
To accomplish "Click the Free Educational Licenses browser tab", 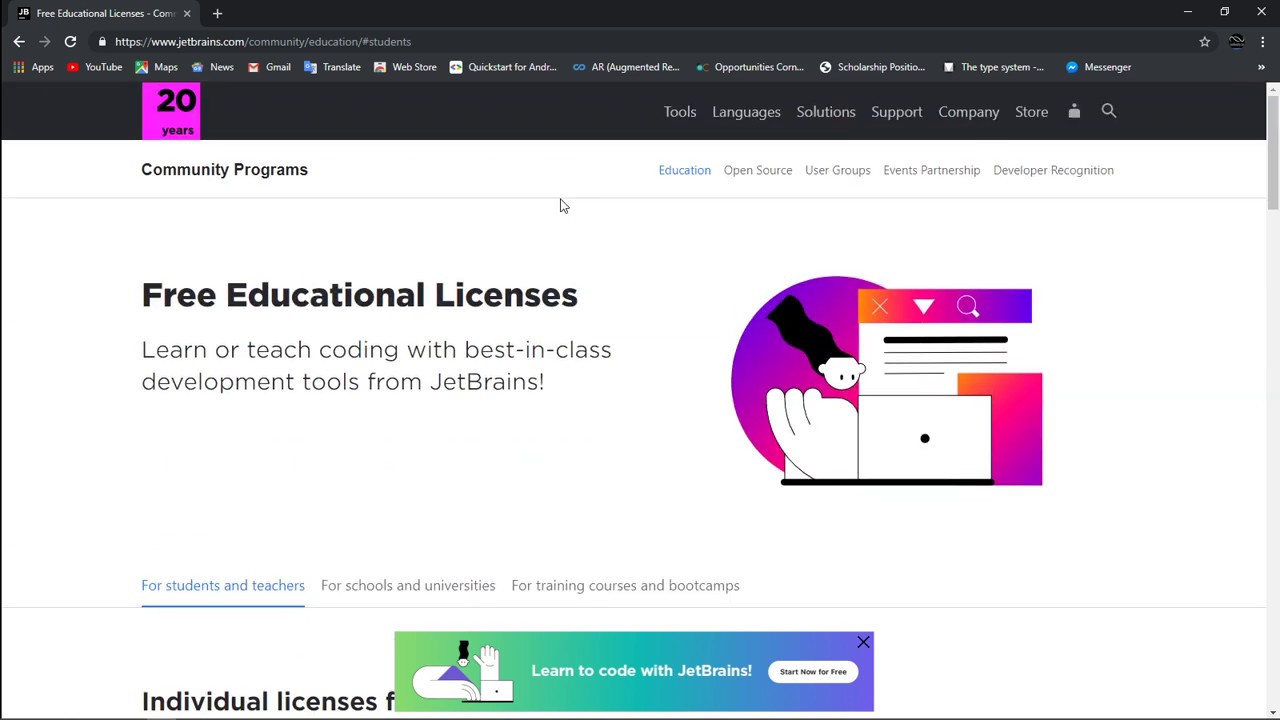I will click(105, 13).
